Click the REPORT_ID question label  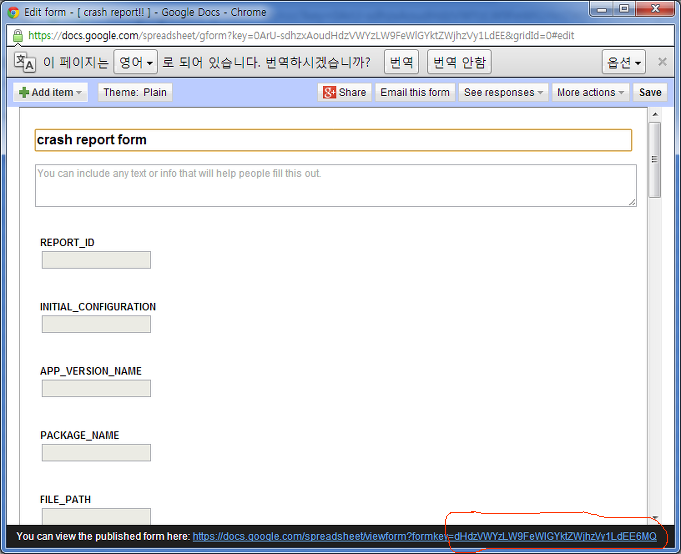[x=67, y=243]
